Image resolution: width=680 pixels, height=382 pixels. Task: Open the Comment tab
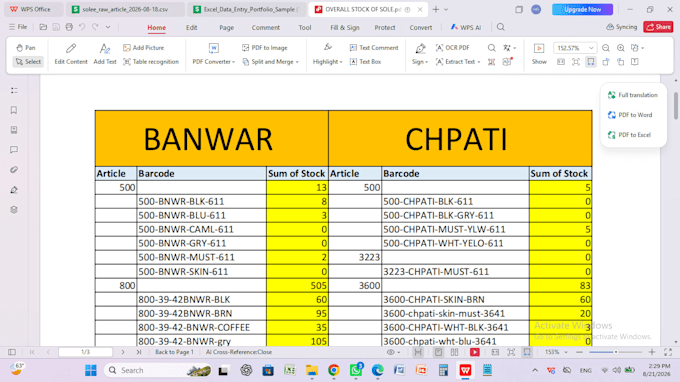pyautogui.click(x=266, y=27)
